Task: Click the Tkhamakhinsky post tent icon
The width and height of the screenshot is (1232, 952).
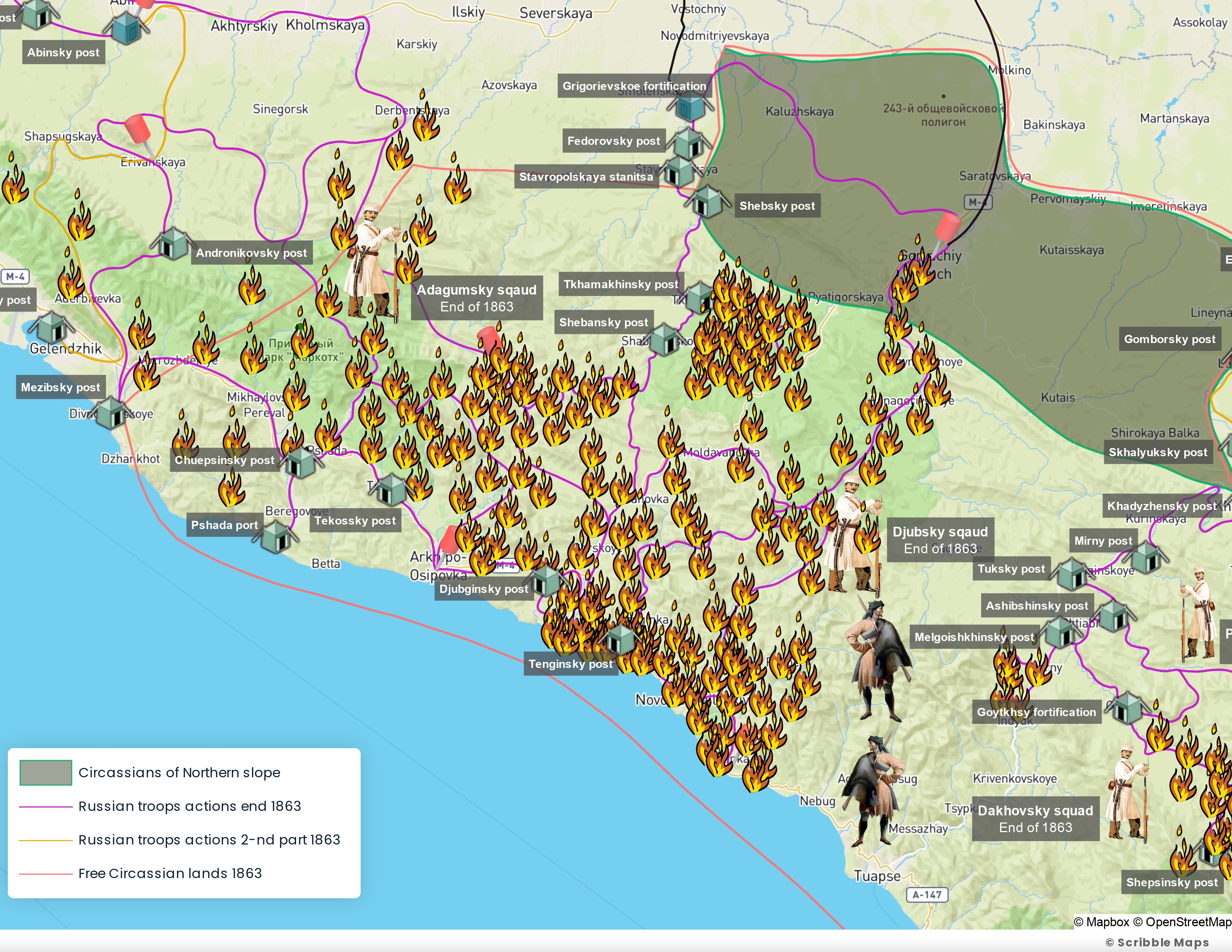Action: point(700,297)
